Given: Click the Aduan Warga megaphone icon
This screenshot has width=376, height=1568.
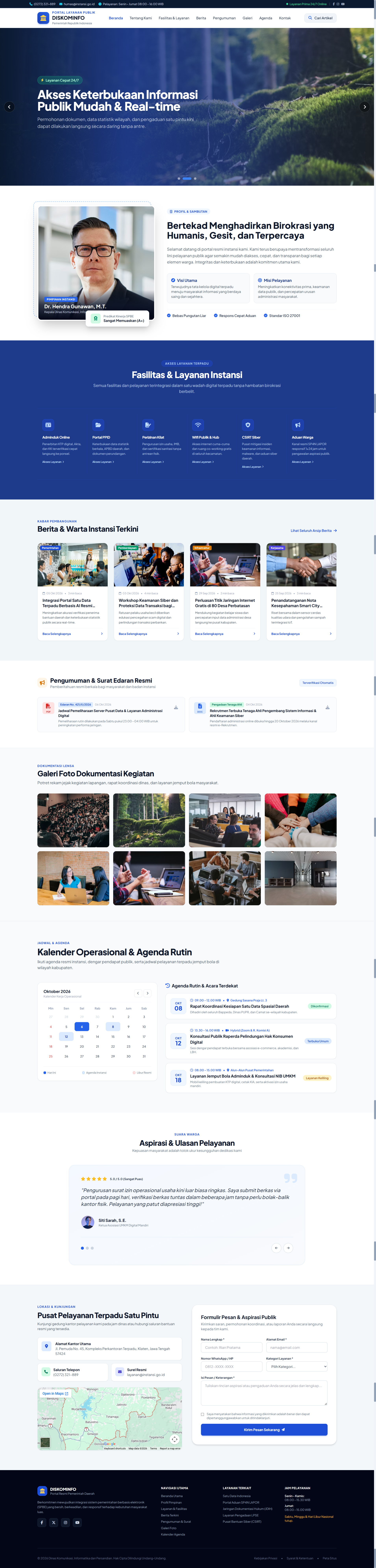Looking at the screenshot, I should coord(297,425).
